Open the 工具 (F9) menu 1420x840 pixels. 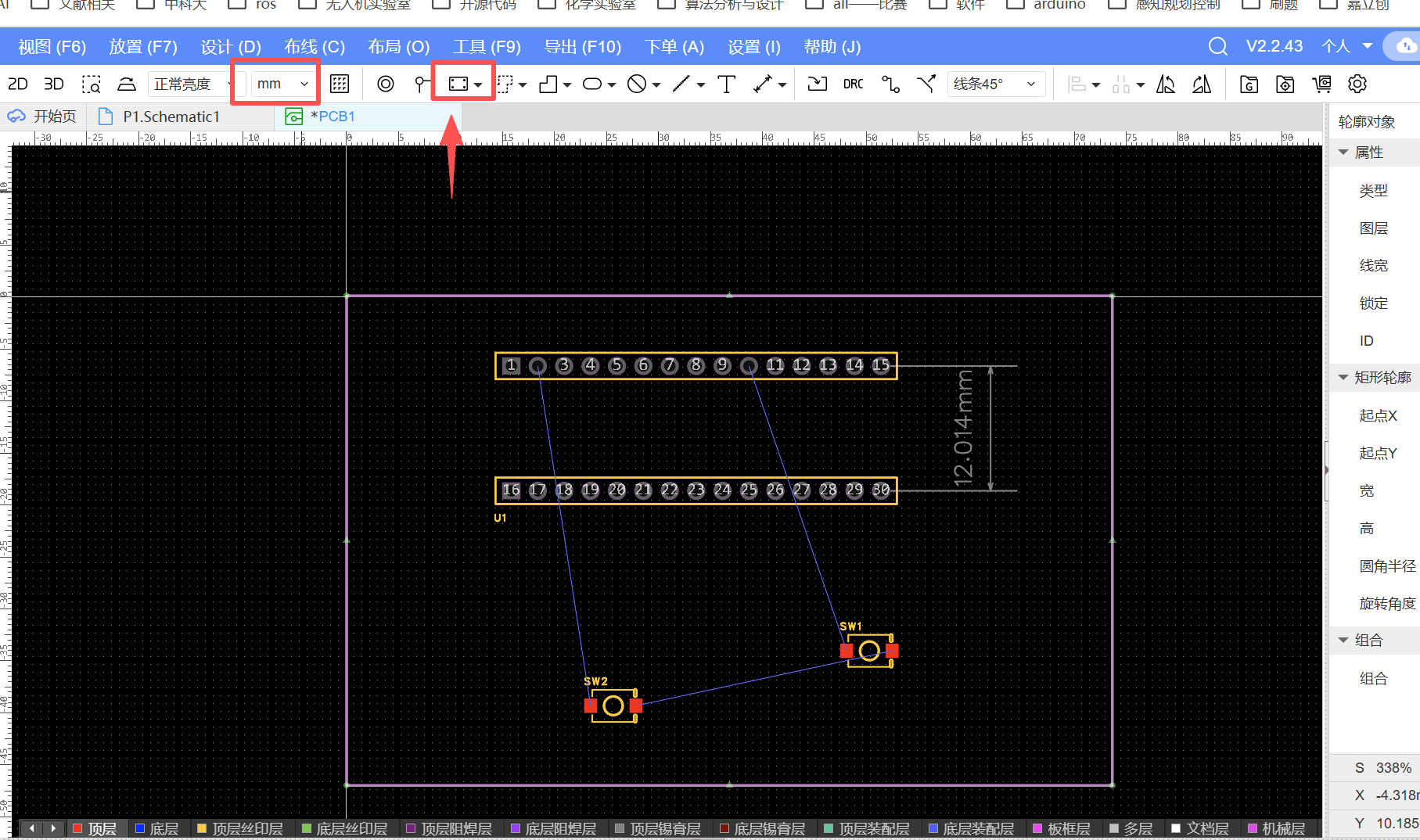[x=487, y=47]
